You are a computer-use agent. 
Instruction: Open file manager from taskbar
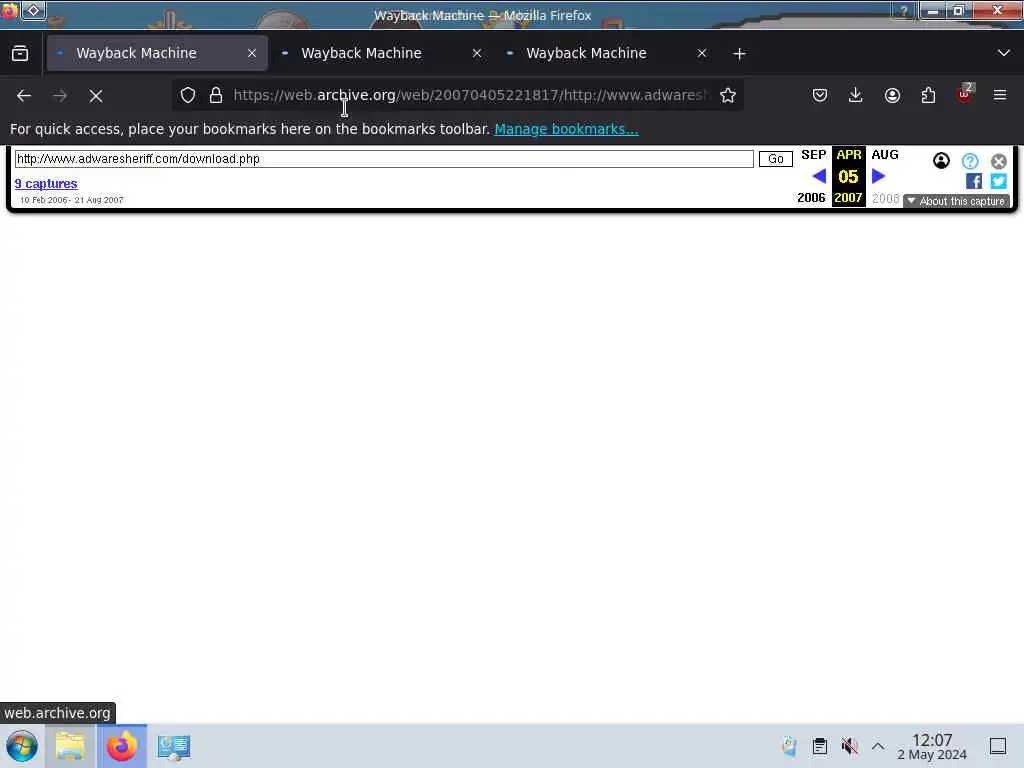pyautogui.click(x=70, y=746)
